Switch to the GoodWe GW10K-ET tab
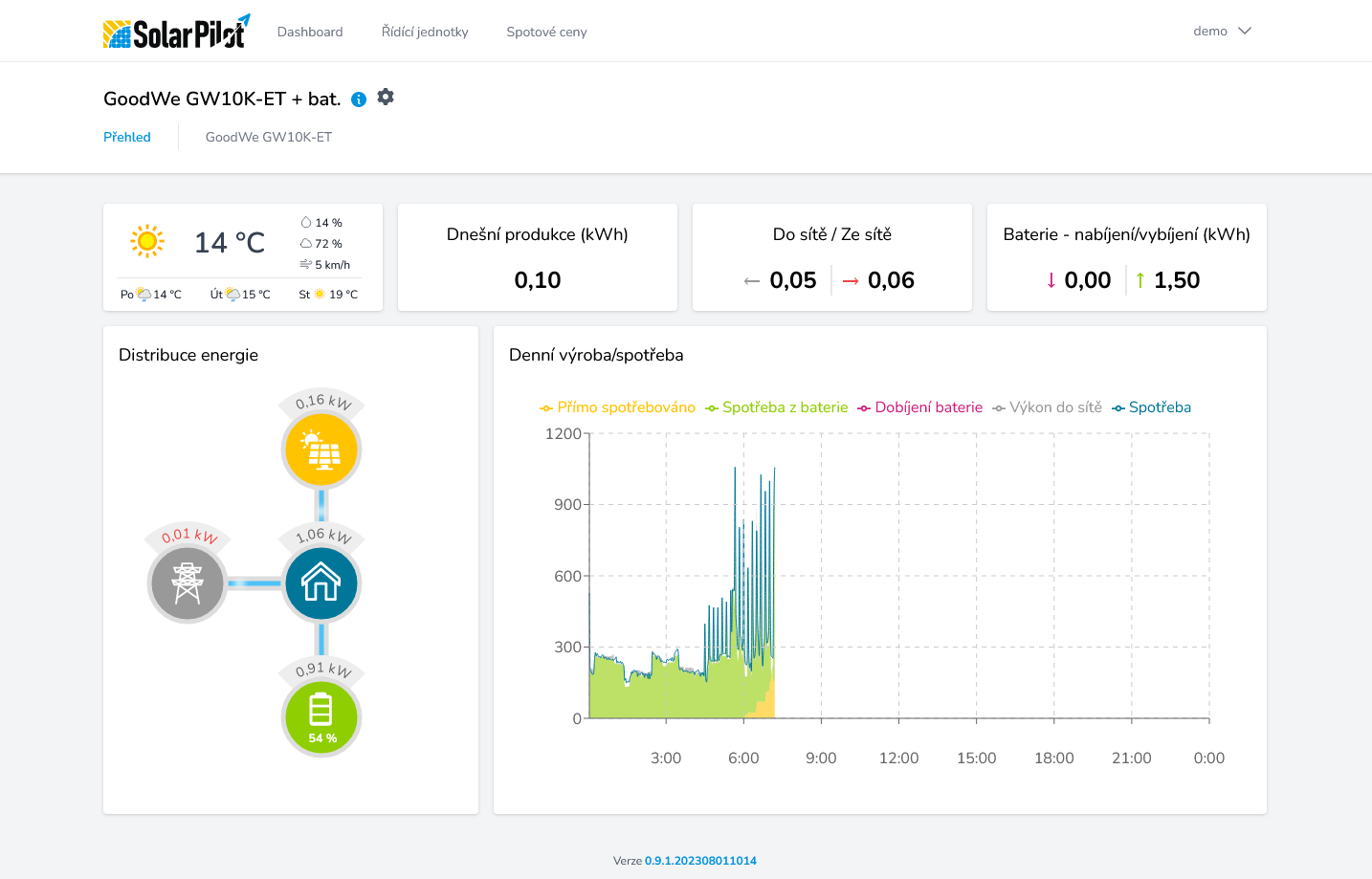Screen dimensions: 1372x879 point(269,138)
